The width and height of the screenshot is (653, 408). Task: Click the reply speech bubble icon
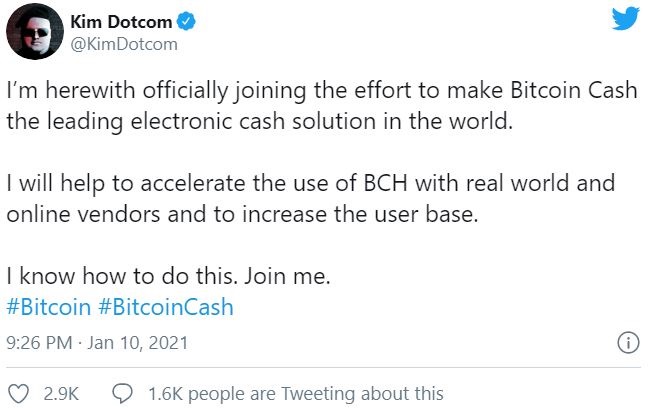pyautogui.click(x=122, y=393)
